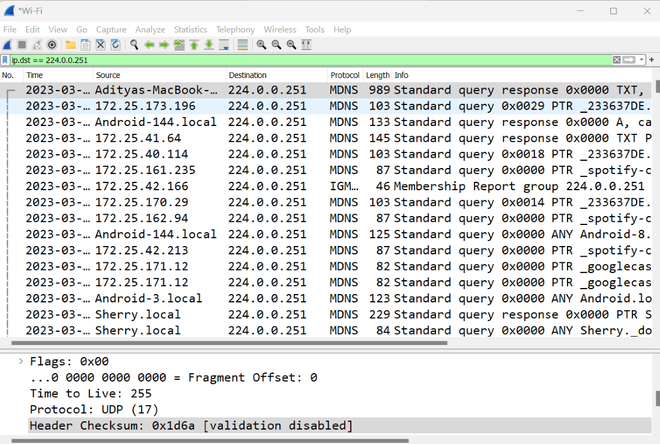
Task: Go to a specified packet number
Action: click(179, 45)
